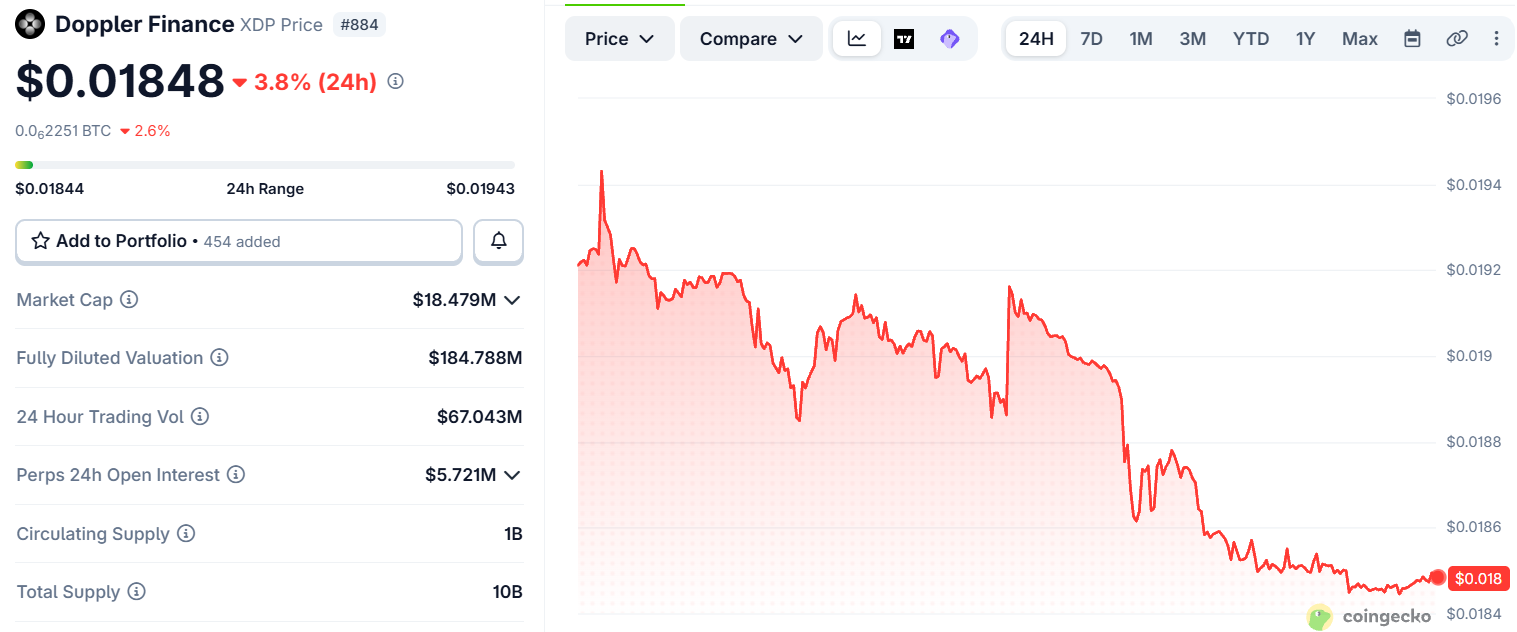The image size is (1517, 632).
Task: Click the 10B total supply value
Action: pos(508,592)
